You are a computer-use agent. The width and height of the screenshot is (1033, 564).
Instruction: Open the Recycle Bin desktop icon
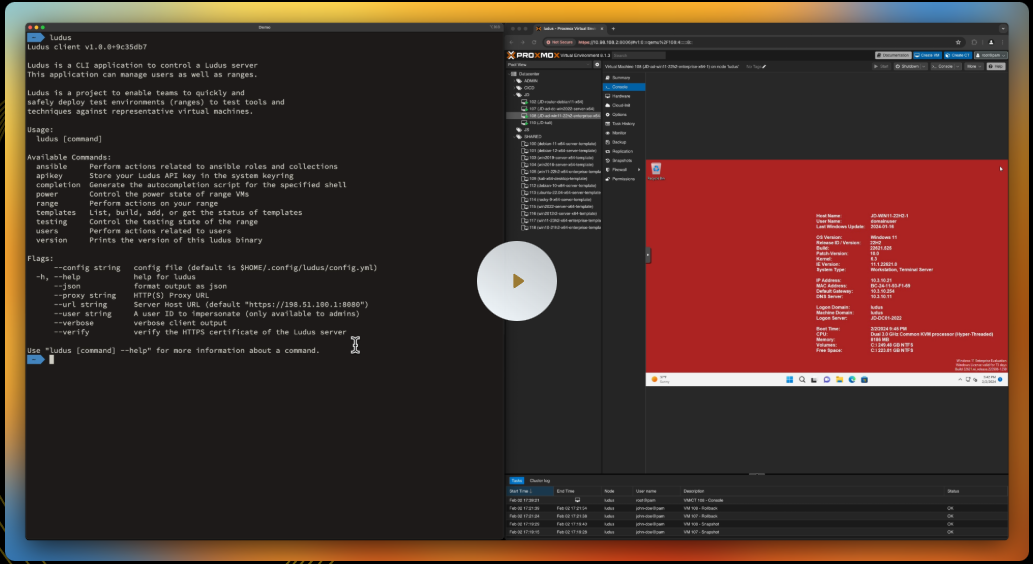(656, 171)
